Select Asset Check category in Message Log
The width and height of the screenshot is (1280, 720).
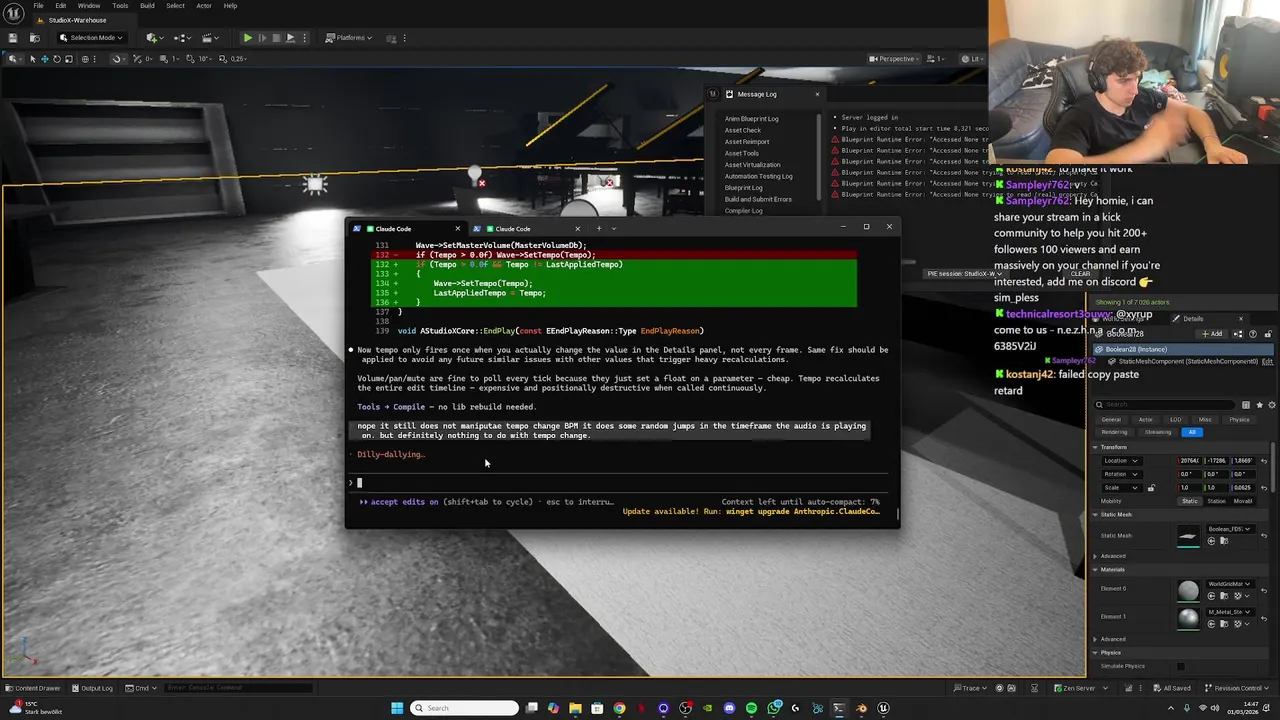[x=742, y=130]
